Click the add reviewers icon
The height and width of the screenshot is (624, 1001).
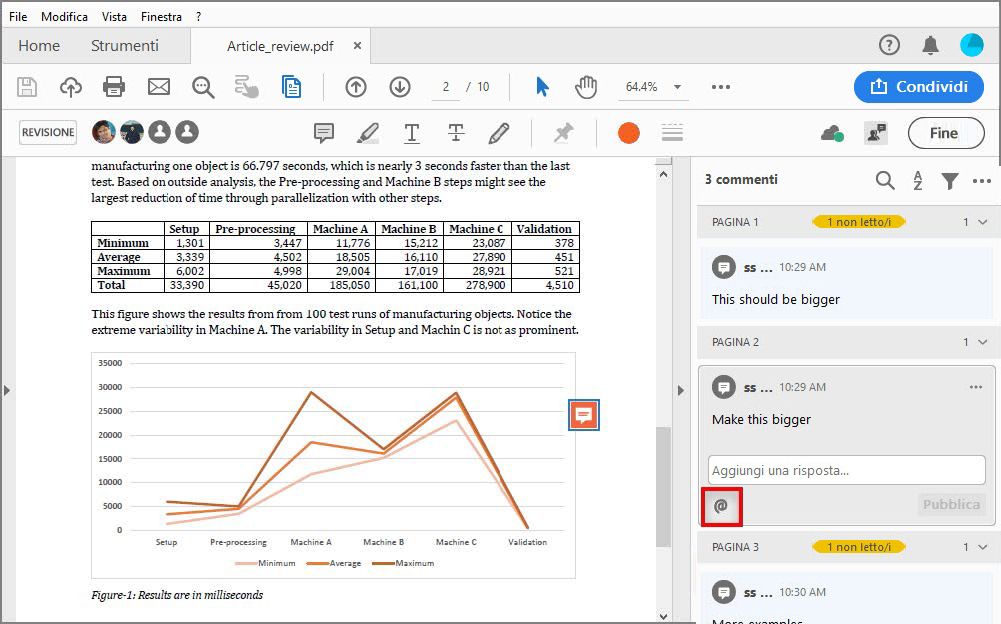pos(876,133)
